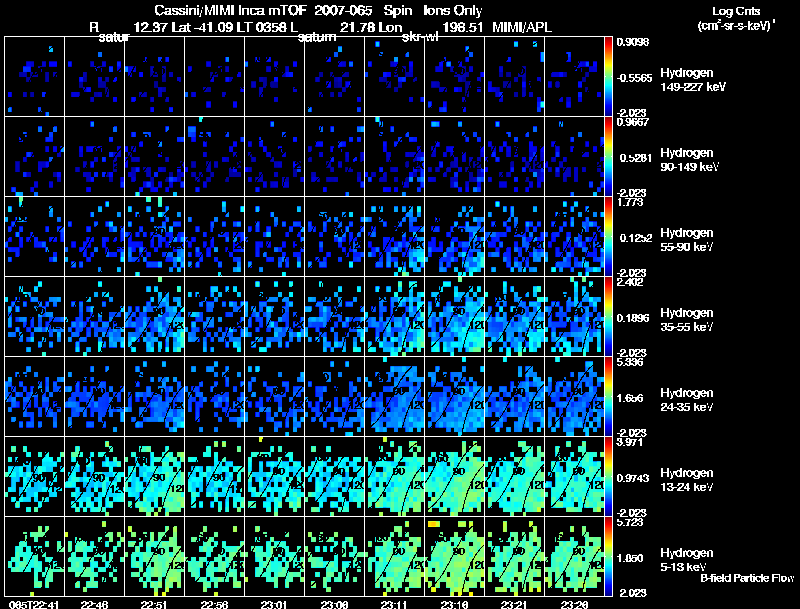Click the color bar beside Hydrogen 5-13 keV
The image size is (800, 609).
pyautogui.click(x=608, y=557)
